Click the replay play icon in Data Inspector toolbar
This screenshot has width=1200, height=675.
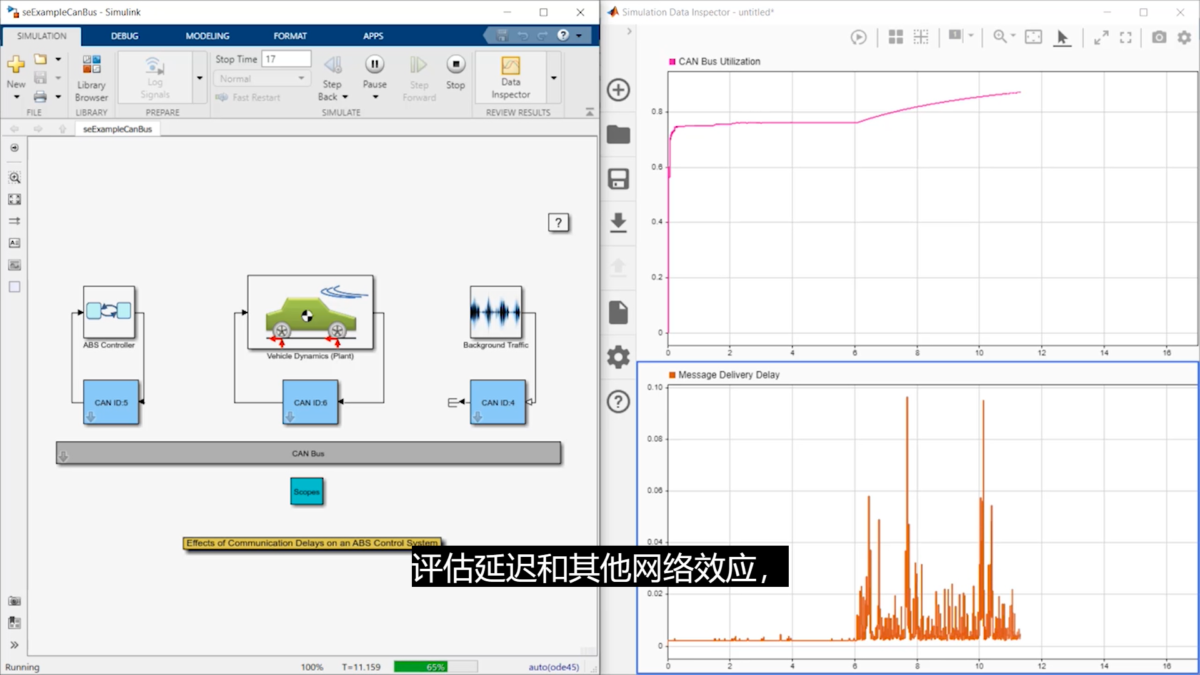tap(858, 37)
